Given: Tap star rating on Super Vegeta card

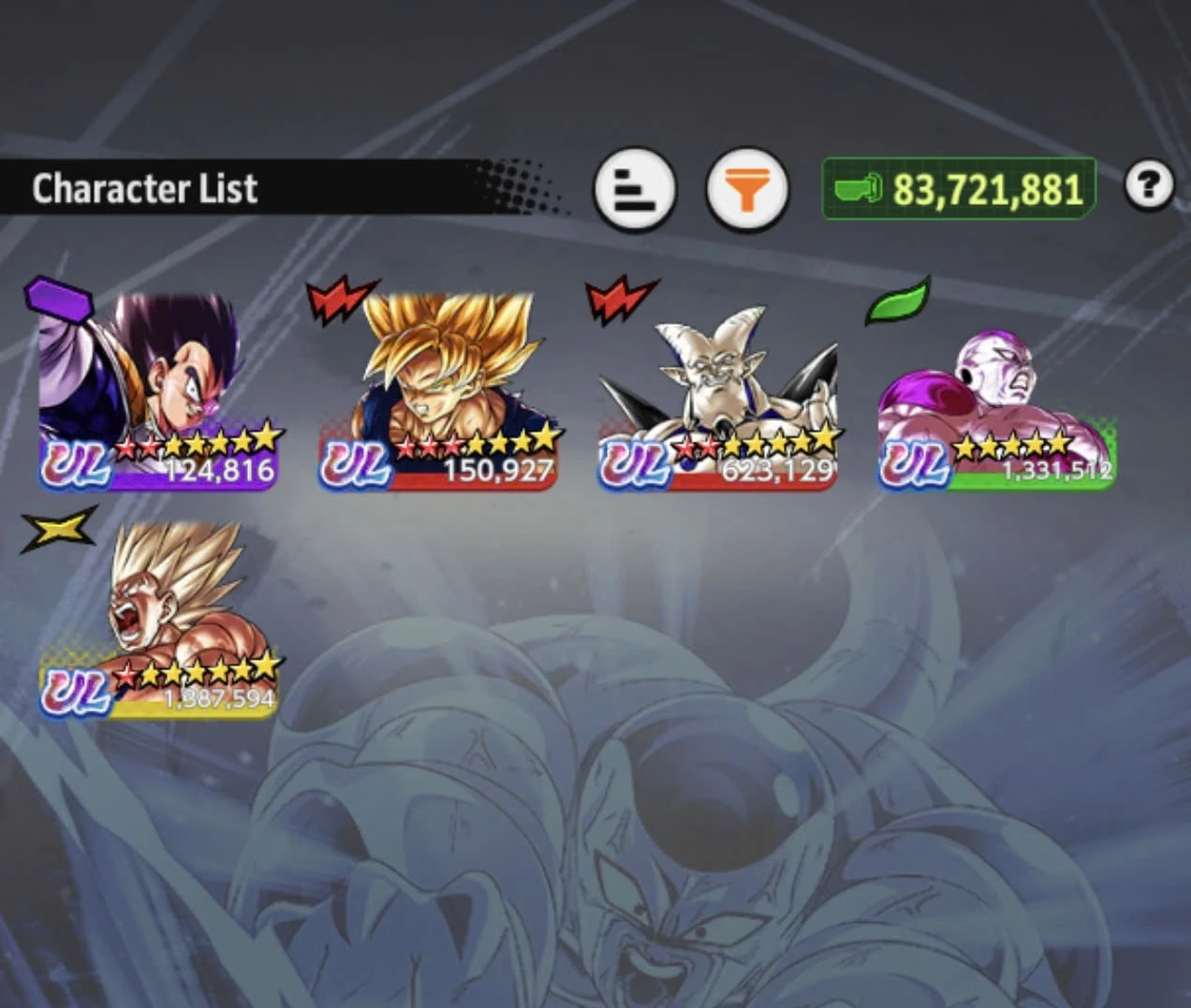Looking at the screenshot, I should (x=198, y=668).
